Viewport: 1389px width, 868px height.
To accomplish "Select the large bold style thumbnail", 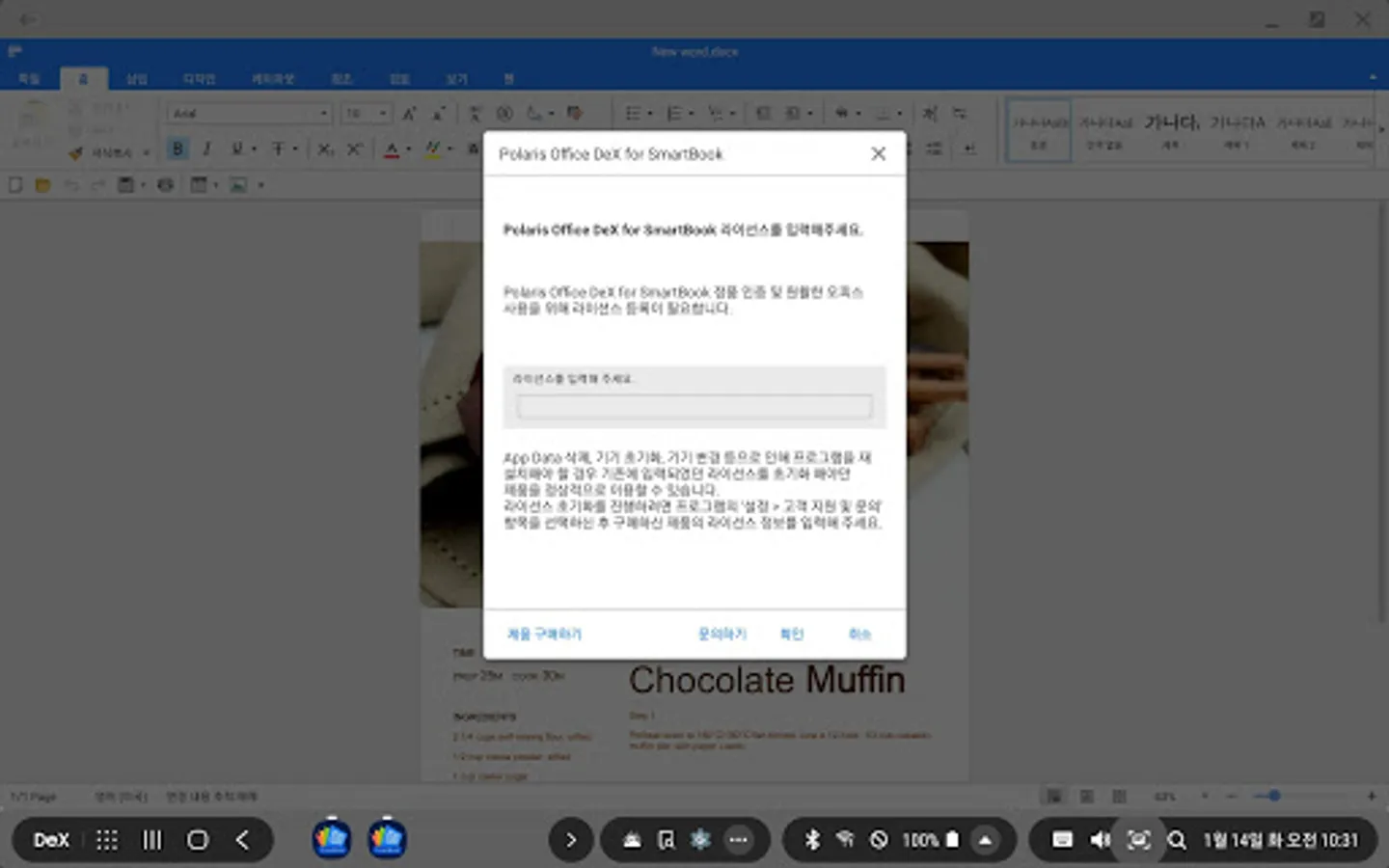I will point(1171,129).
